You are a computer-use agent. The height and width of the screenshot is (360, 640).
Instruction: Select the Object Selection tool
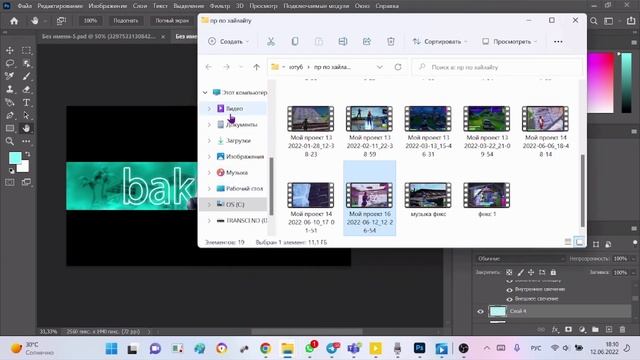pos(26,63)
